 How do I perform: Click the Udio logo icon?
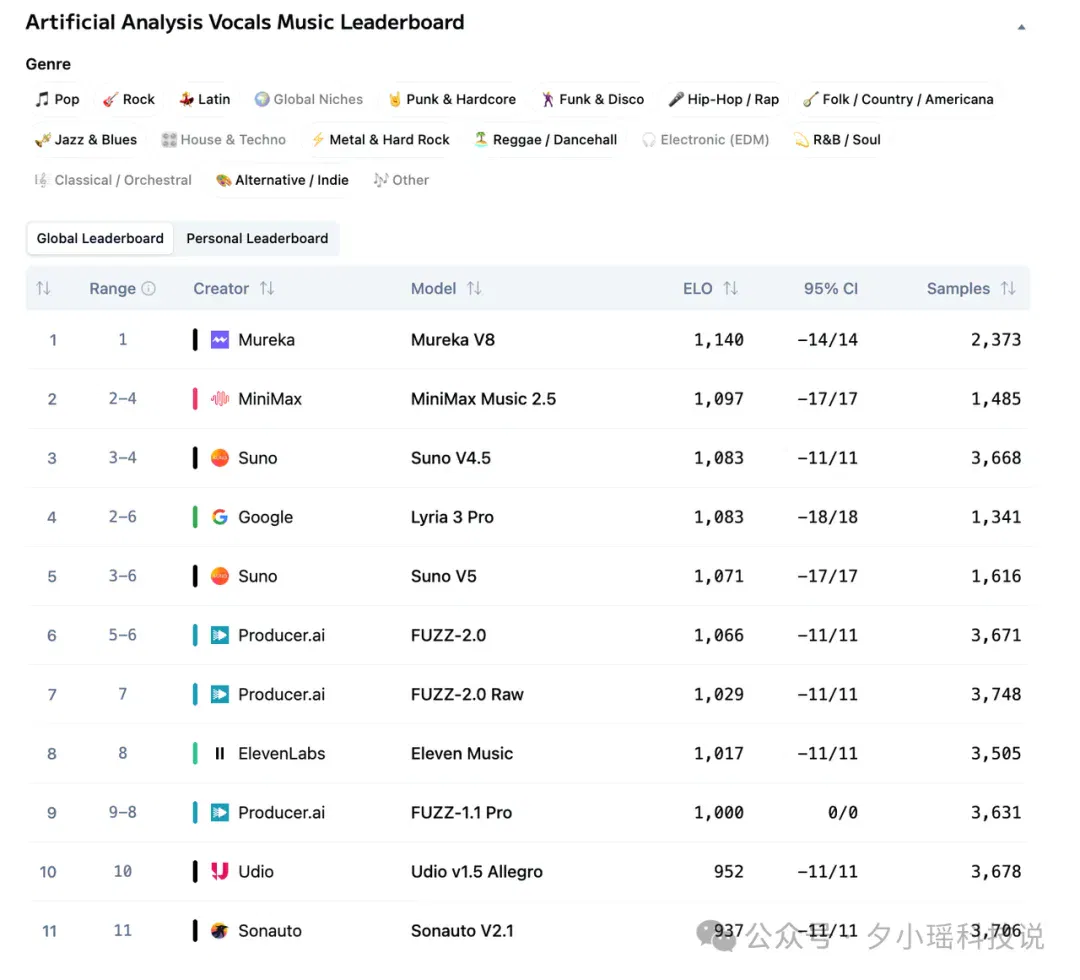[220, 871]
